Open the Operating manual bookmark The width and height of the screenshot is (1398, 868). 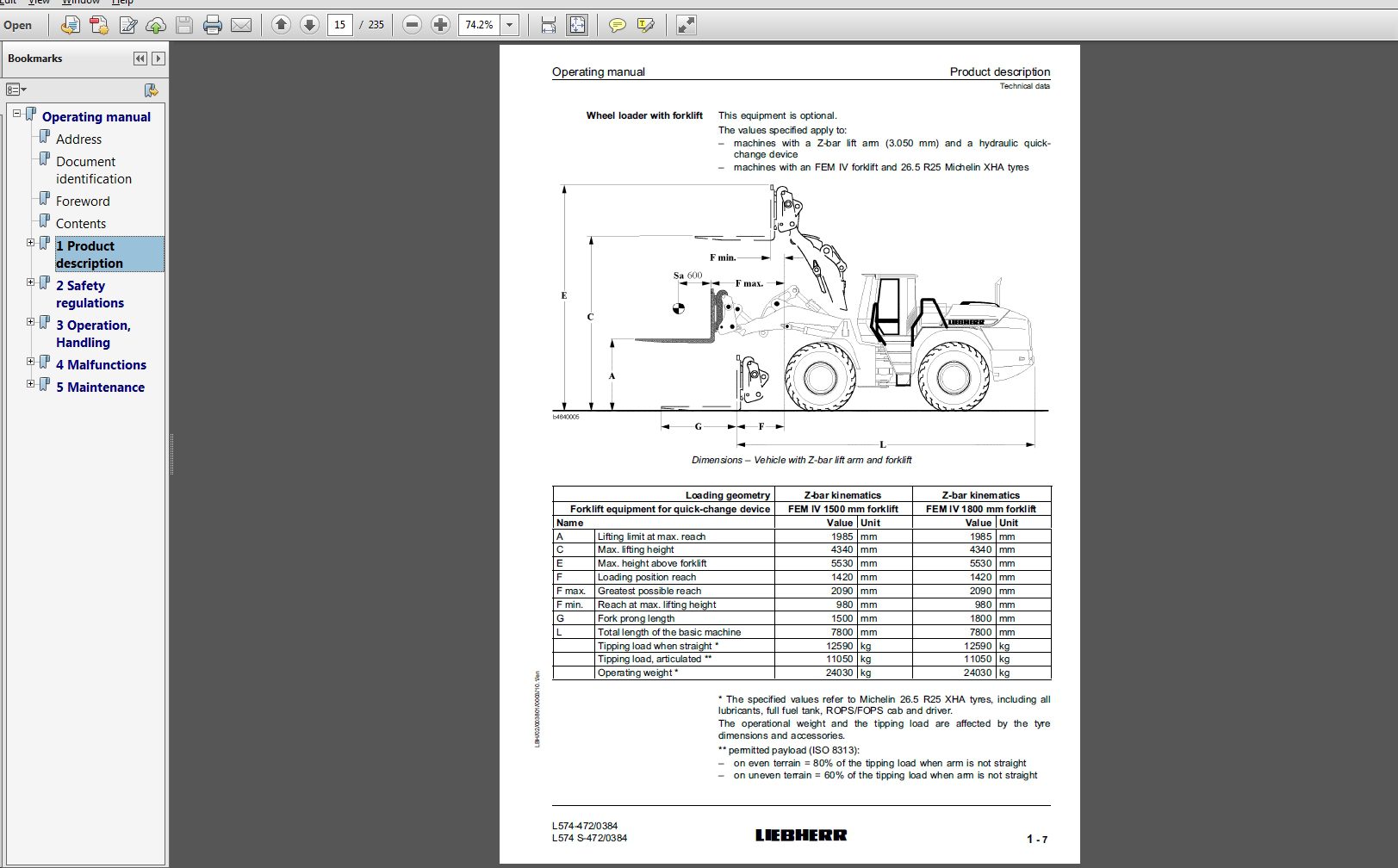click(96, 117)
